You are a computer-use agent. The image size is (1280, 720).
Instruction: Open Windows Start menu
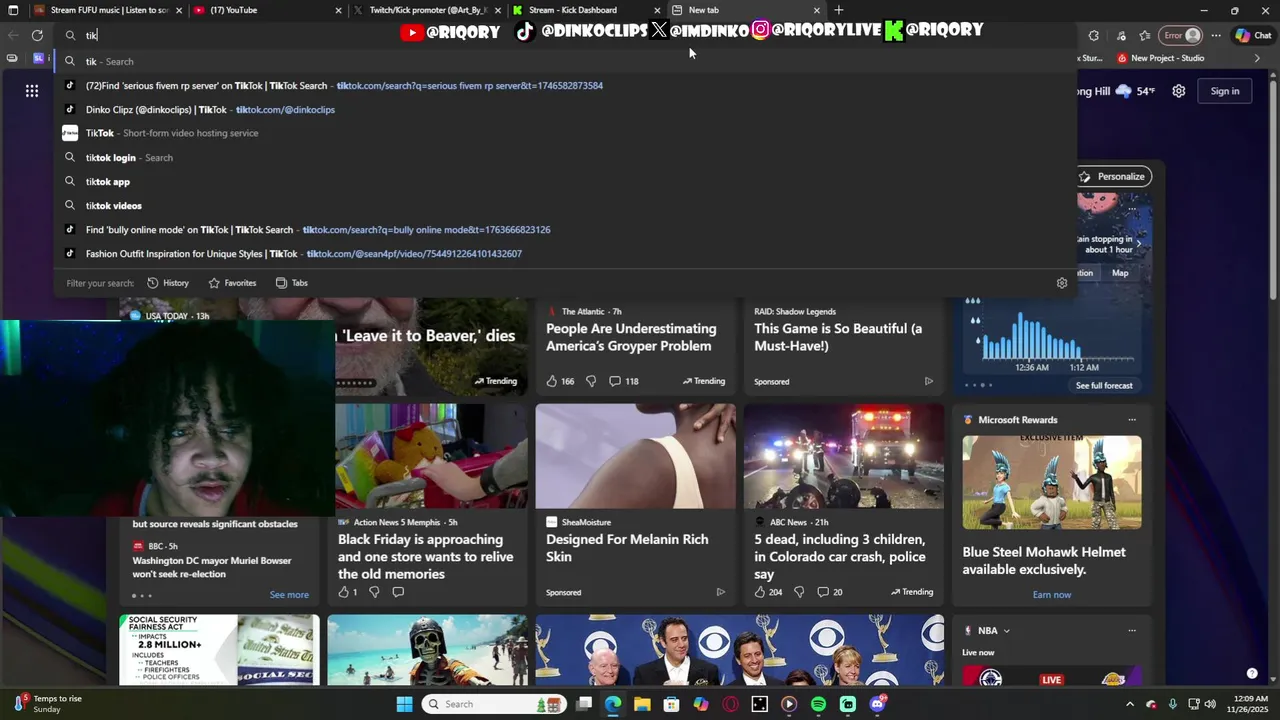coord(404,704)
